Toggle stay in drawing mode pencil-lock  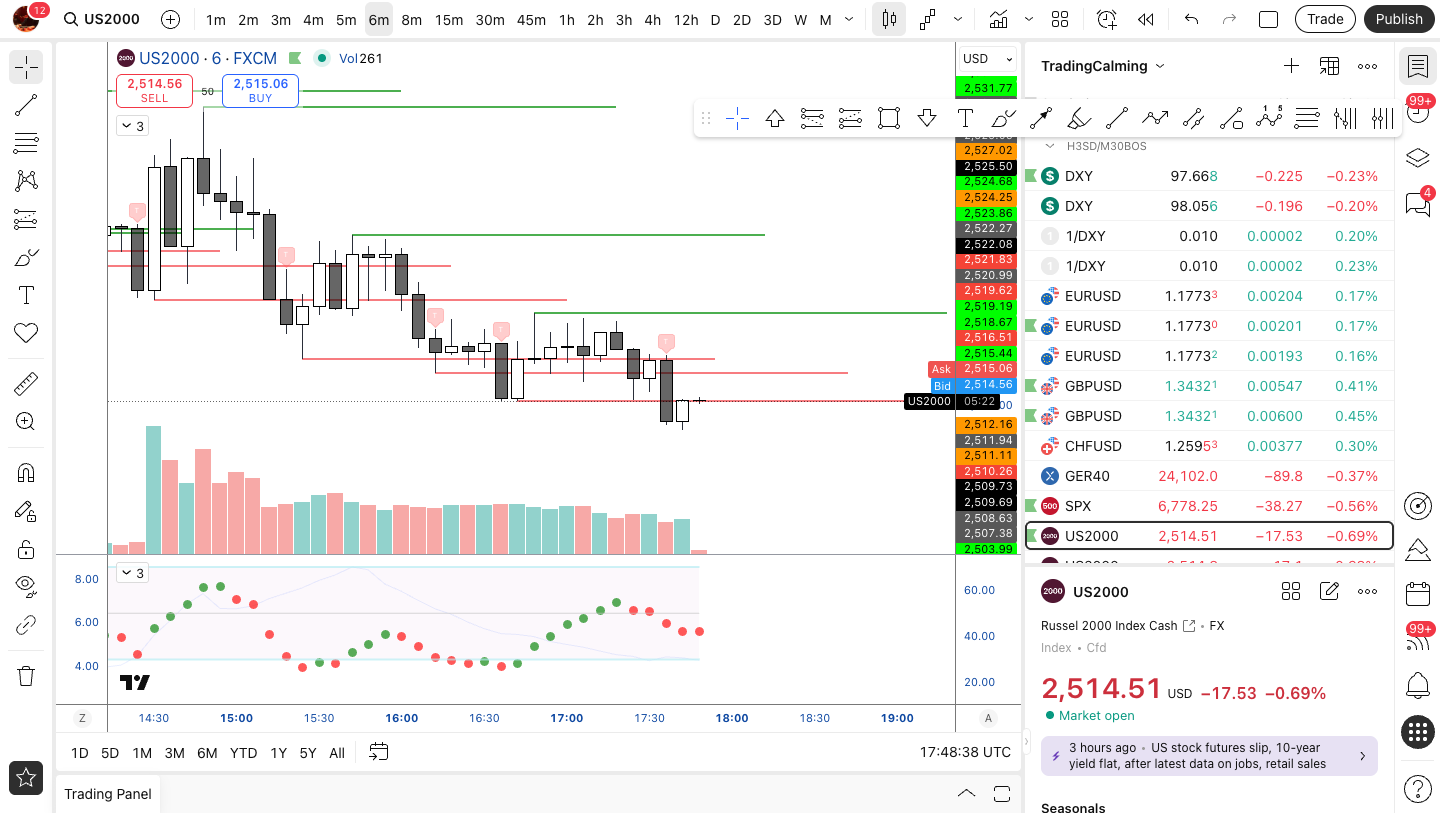point(26,511)
